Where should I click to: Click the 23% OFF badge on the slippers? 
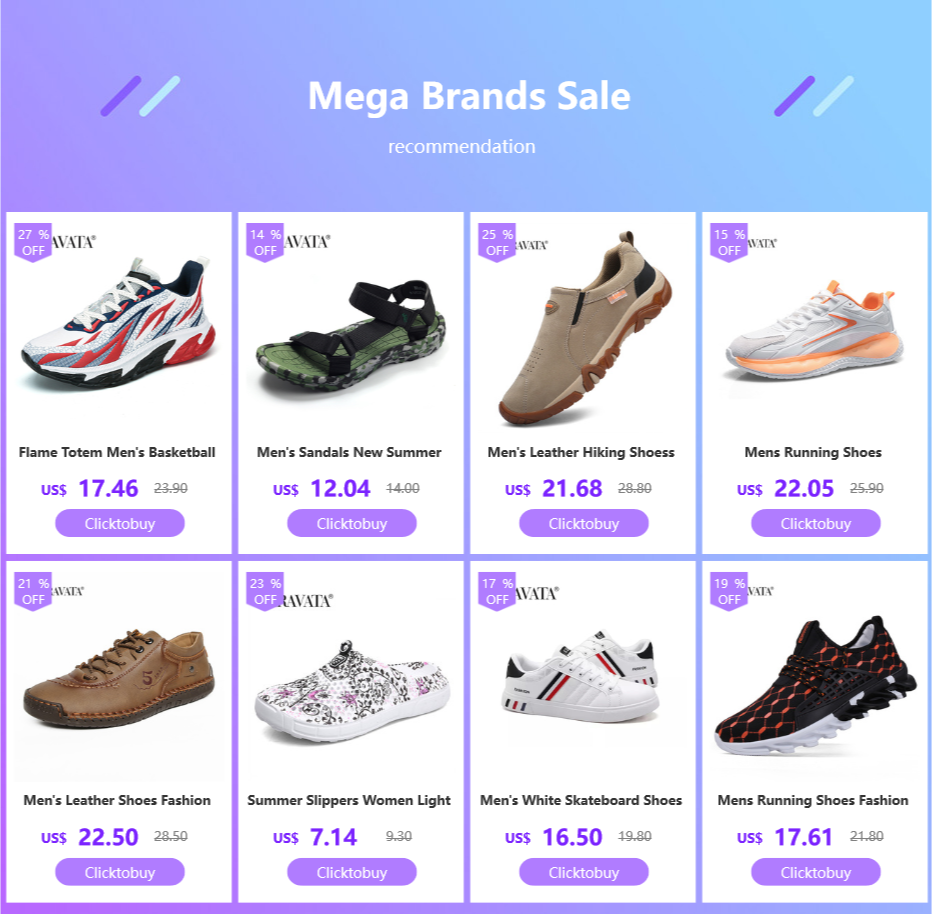pyautogui.click(x=265, y=591)
